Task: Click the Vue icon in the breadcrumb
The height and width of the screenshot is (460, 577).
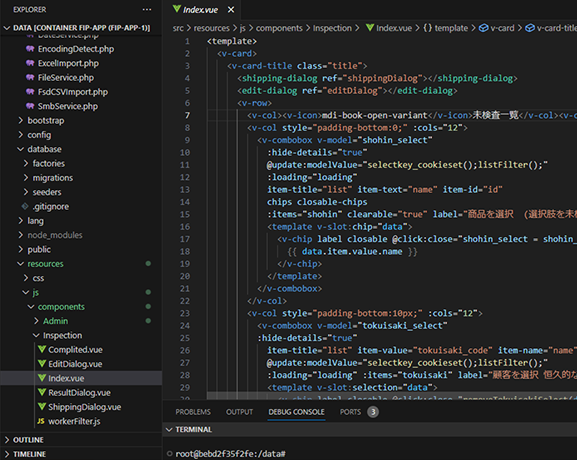Action: coord(369,28)
